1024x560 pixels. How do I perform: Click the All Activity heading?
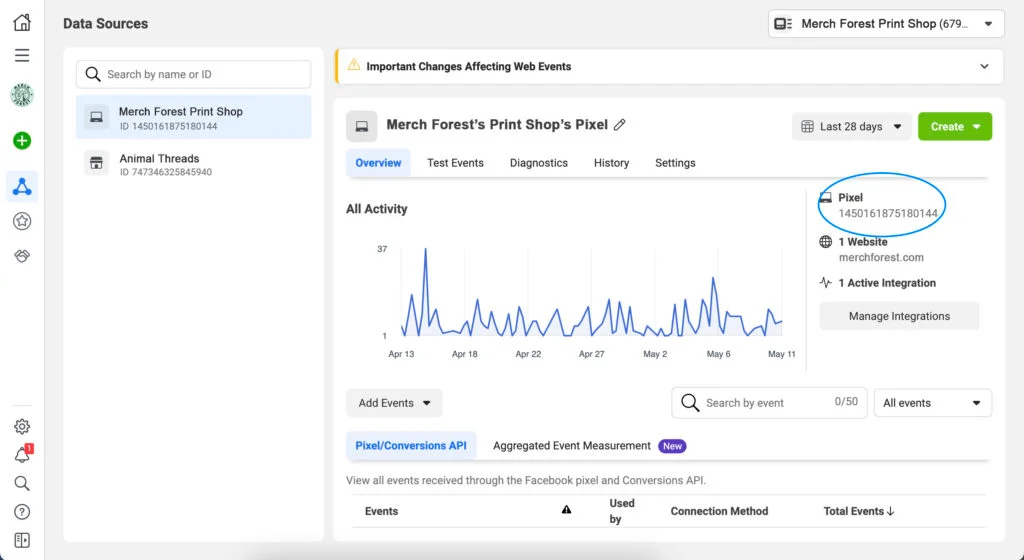[377, 209]
